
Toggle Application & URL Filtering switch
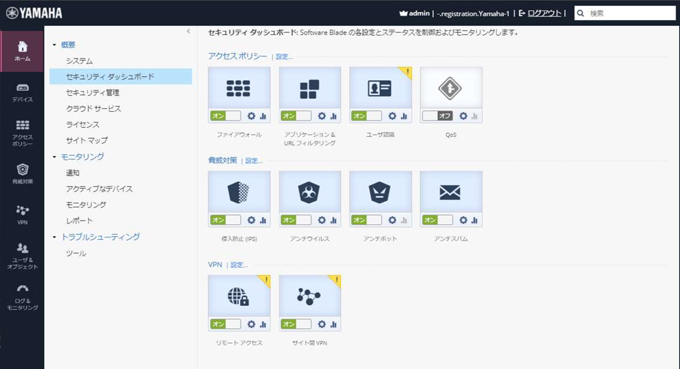click(x=296, y=116)
